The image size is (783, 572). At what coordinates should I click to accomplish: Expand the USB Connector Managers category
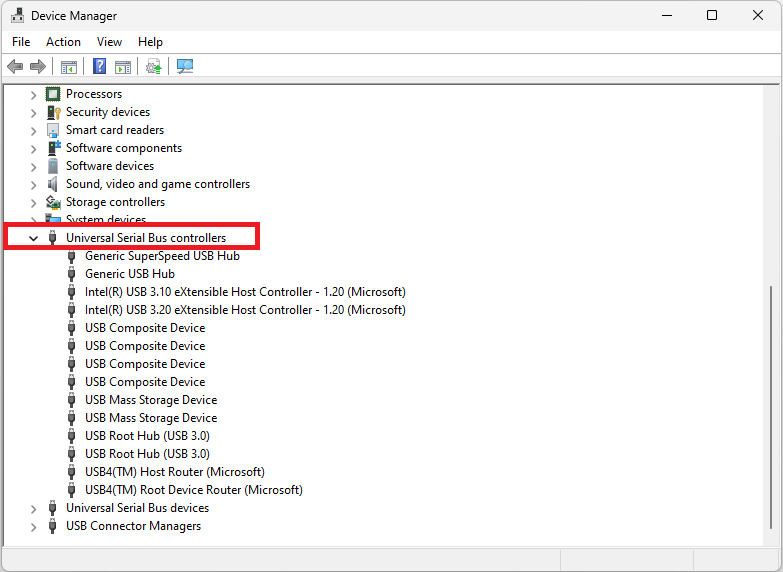pyautogui.click(x=33, y=527)
